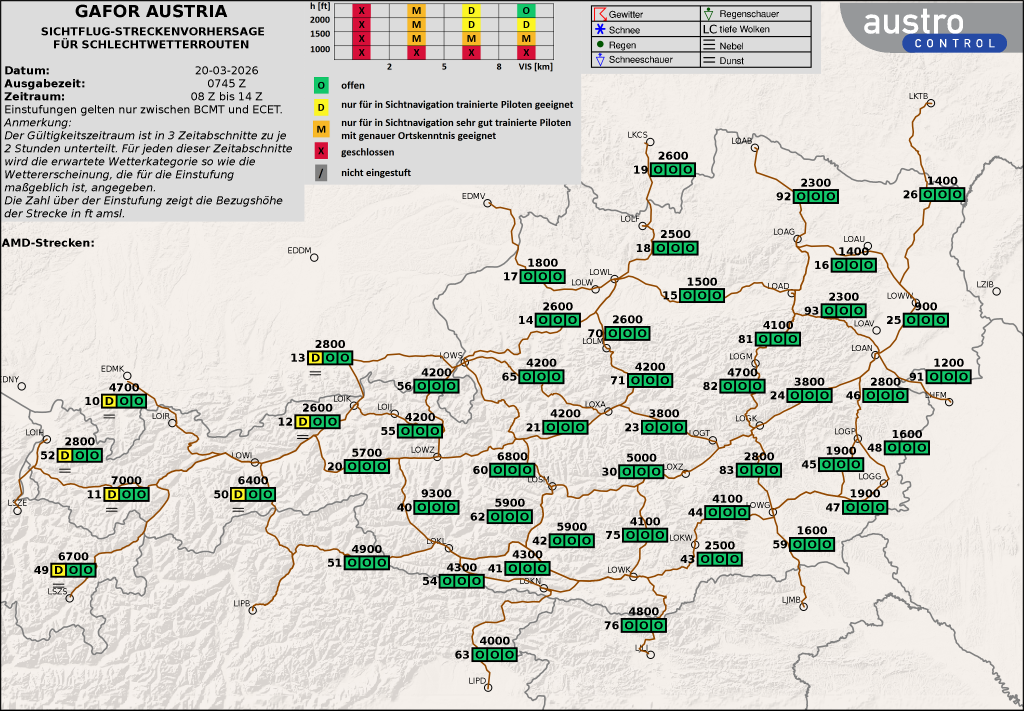The width and height of the screenshot is (1024, 711).
Task: Click the Nebel fog lines legend symbol
Action: click(x=708, y=46)
